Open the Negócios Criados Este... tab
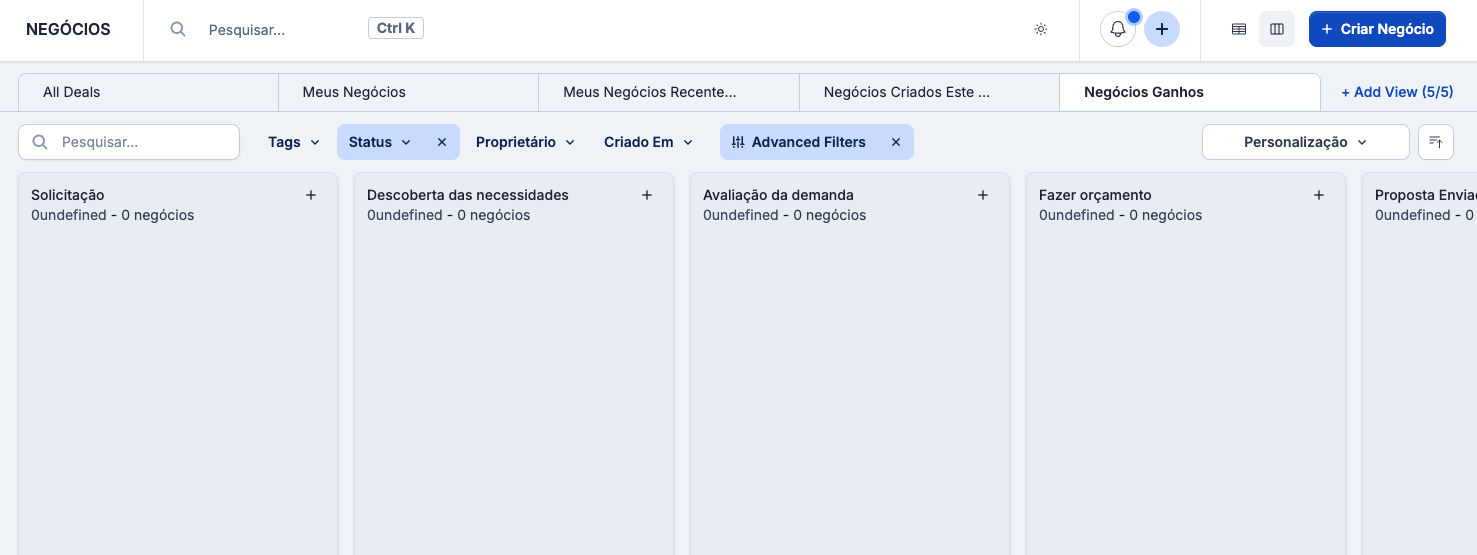 pyautogui.click(x=929, y=92)
